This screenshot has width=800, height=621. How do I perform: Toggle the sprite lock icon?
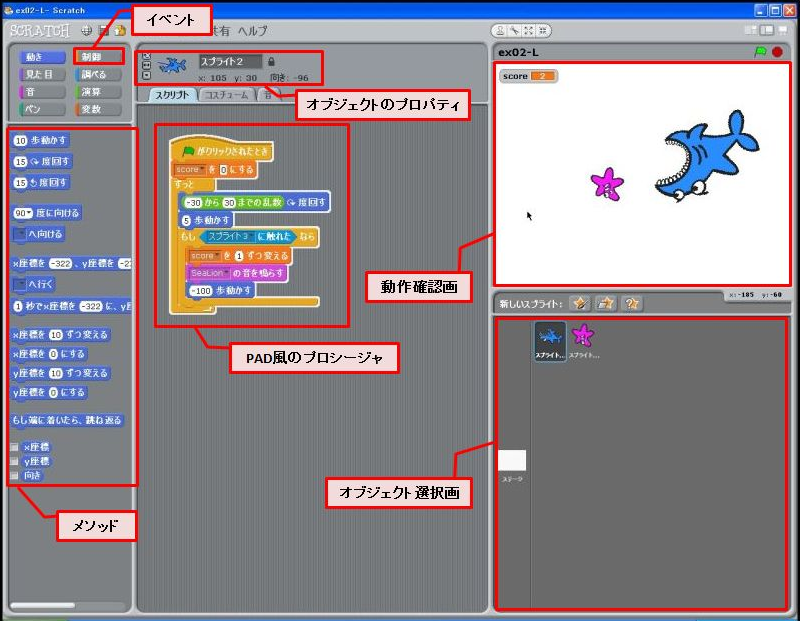tap(271, 62)
